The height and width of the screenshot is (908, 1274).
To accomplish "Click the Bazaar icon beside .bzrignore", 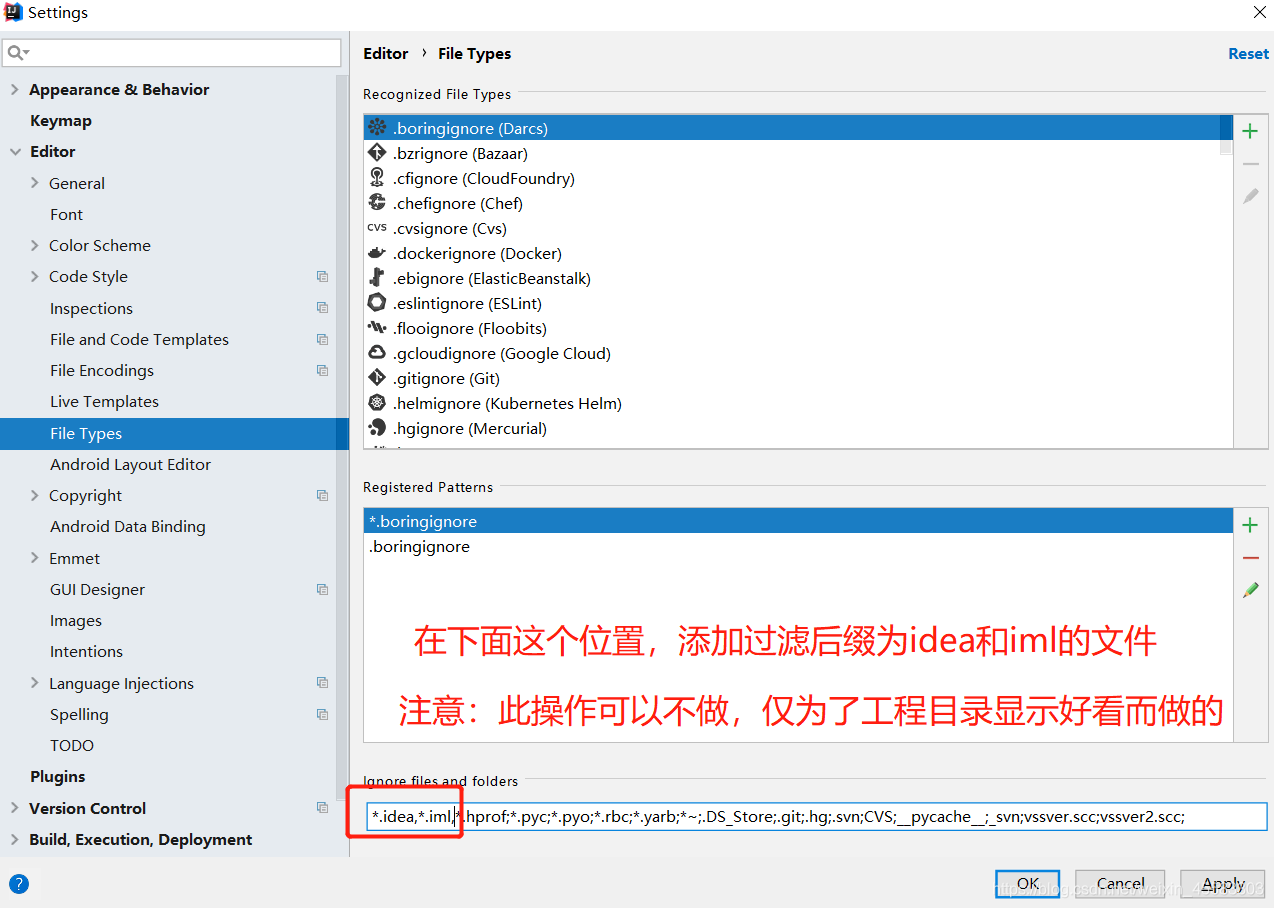I will tap(377, 153).
